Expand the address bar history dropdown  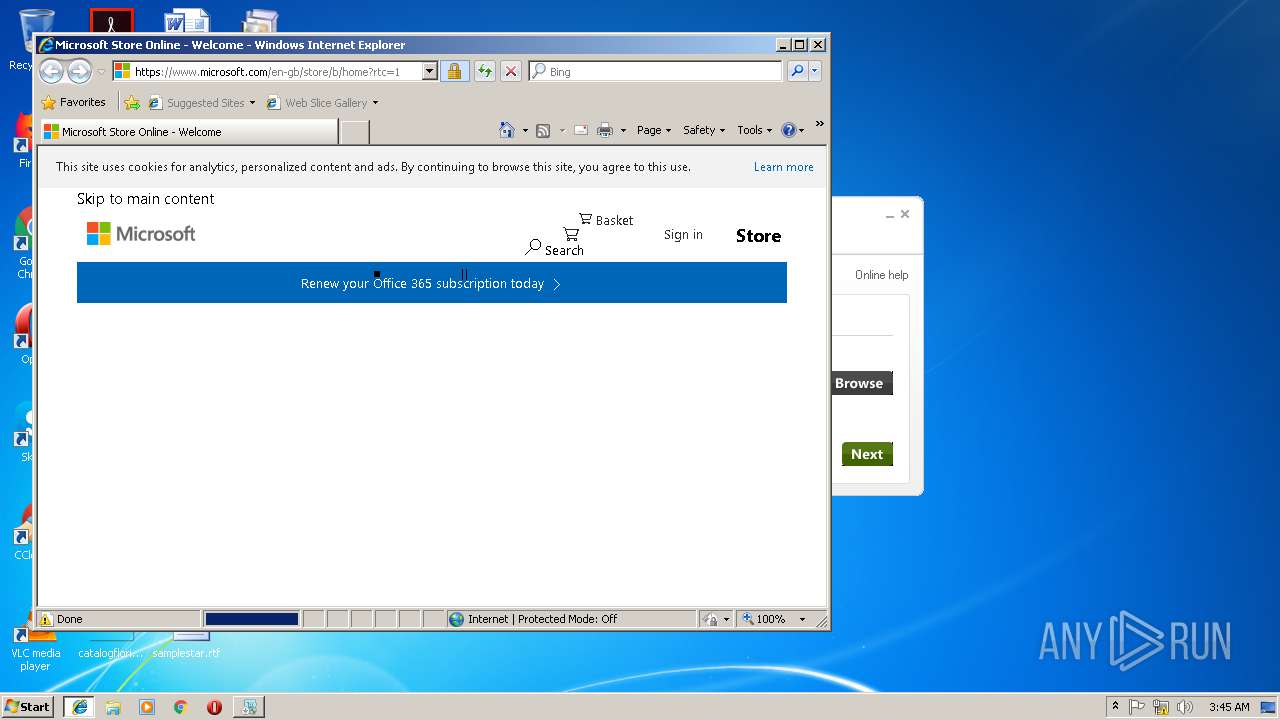[x=430, y=71]
